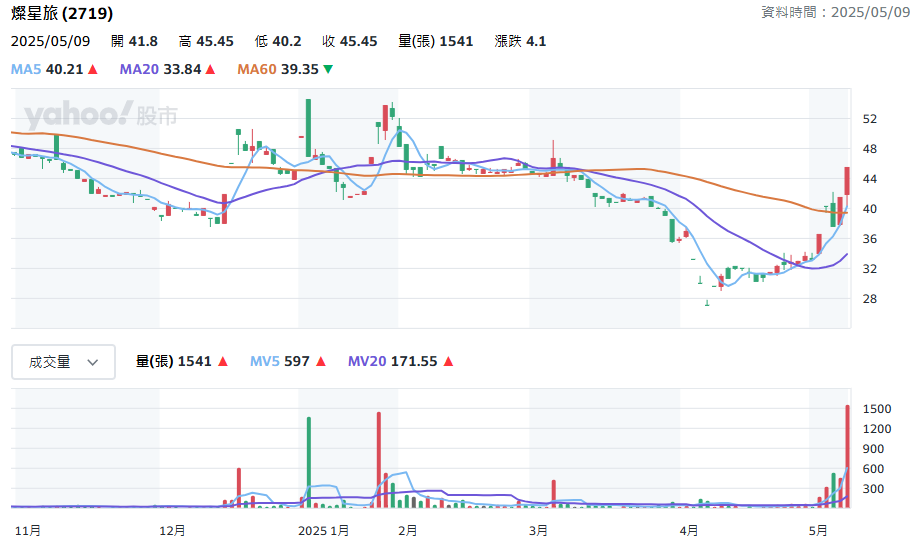The height and width of the screenshot is (556, 913).
Task: Select the MA5 moving average label
Action: (26, 69)
